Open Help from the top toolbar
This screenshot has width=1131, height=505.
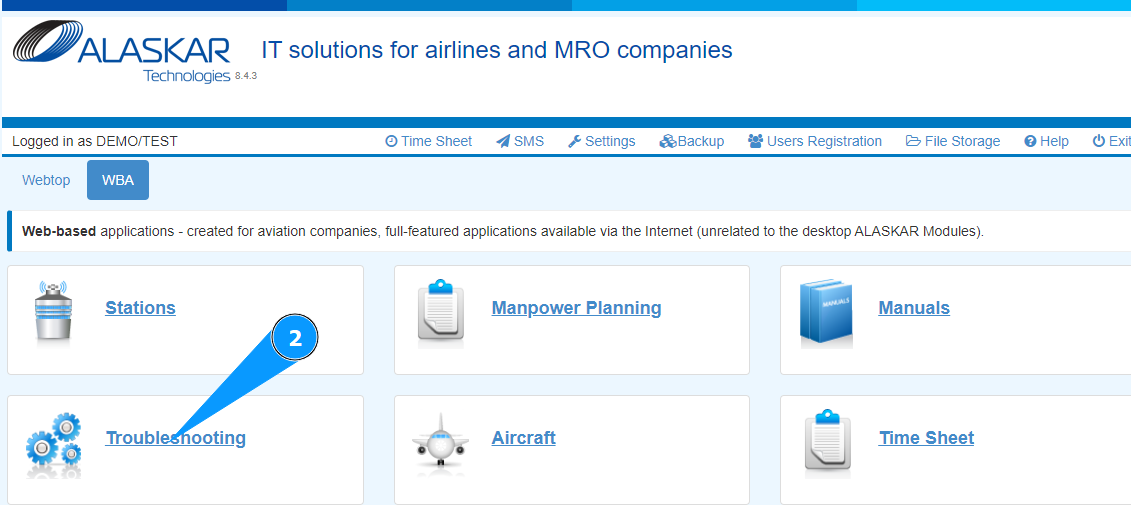[x=1046, y=141]
